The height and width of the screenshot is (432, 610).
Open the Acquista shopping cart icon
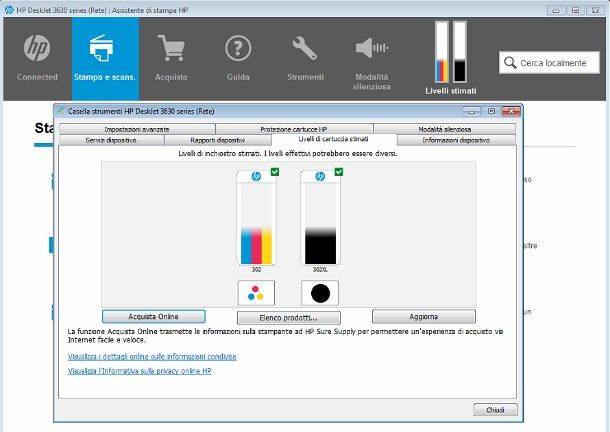coord(171,48)
